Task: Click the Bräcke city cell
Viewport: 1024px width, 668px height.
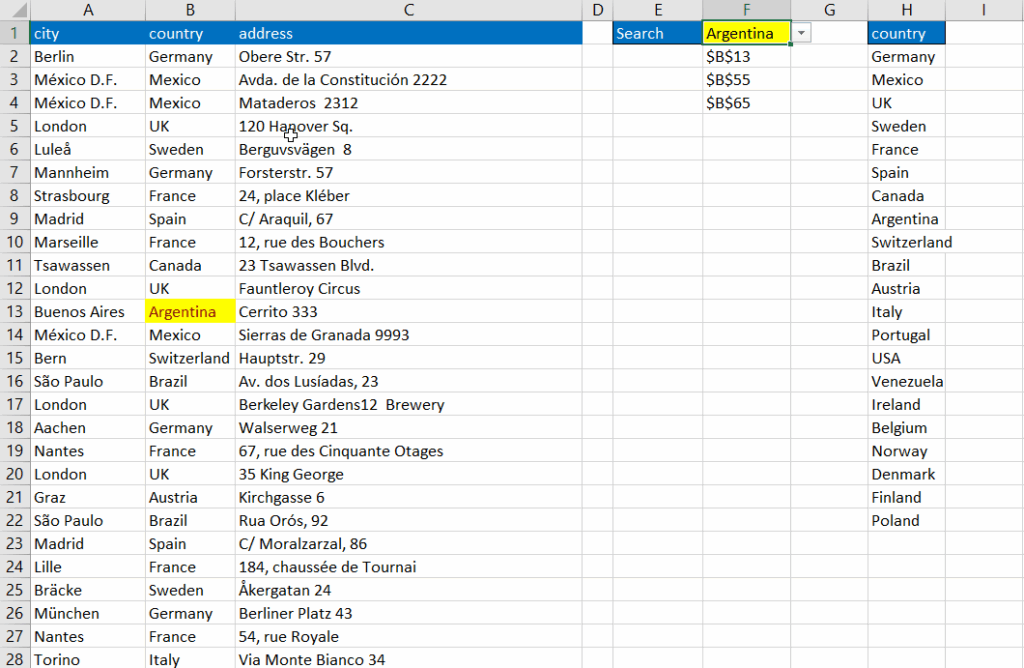Action: 88,590
